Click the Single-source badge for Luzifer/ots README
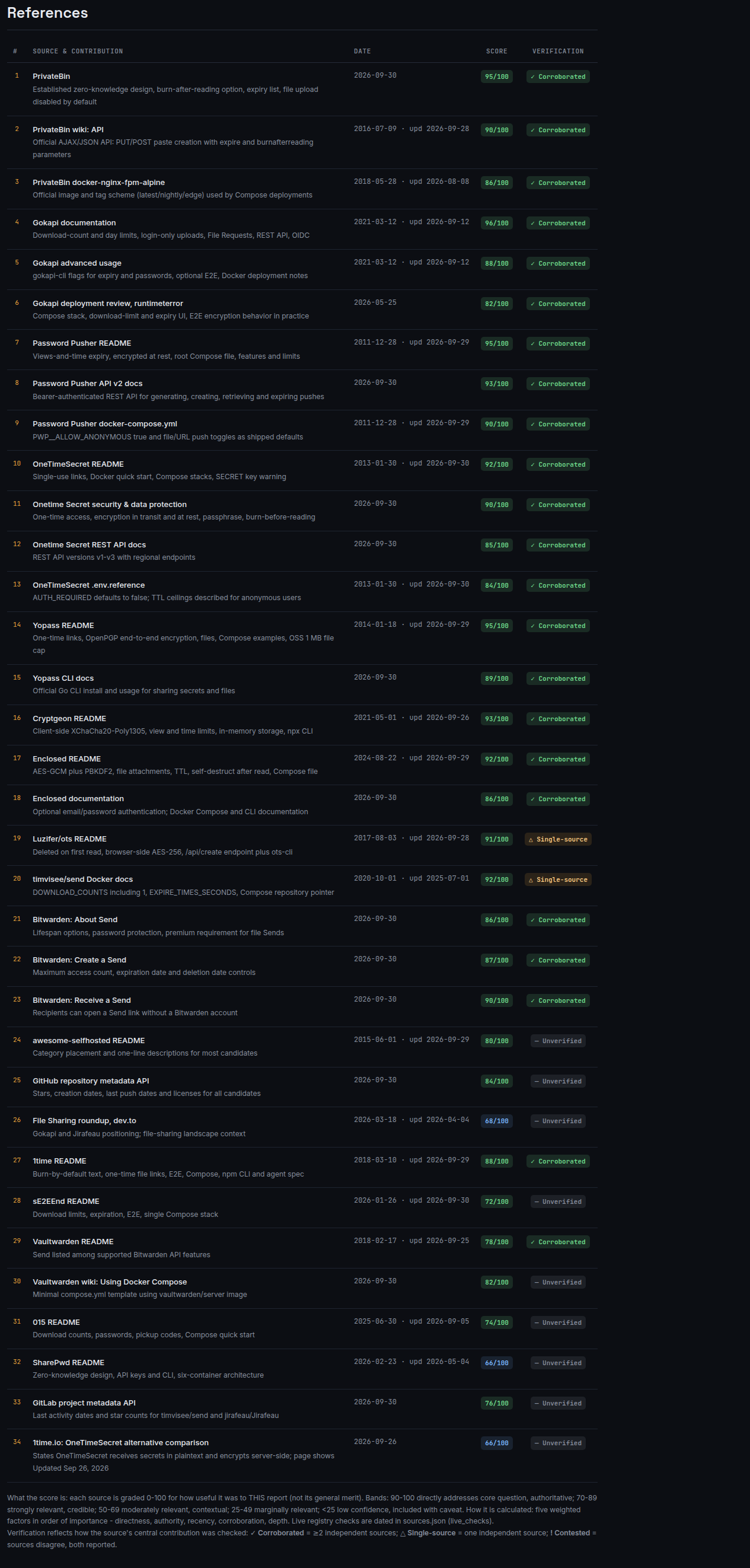This screenshot has width=750, height=1568. pos(558,839)
